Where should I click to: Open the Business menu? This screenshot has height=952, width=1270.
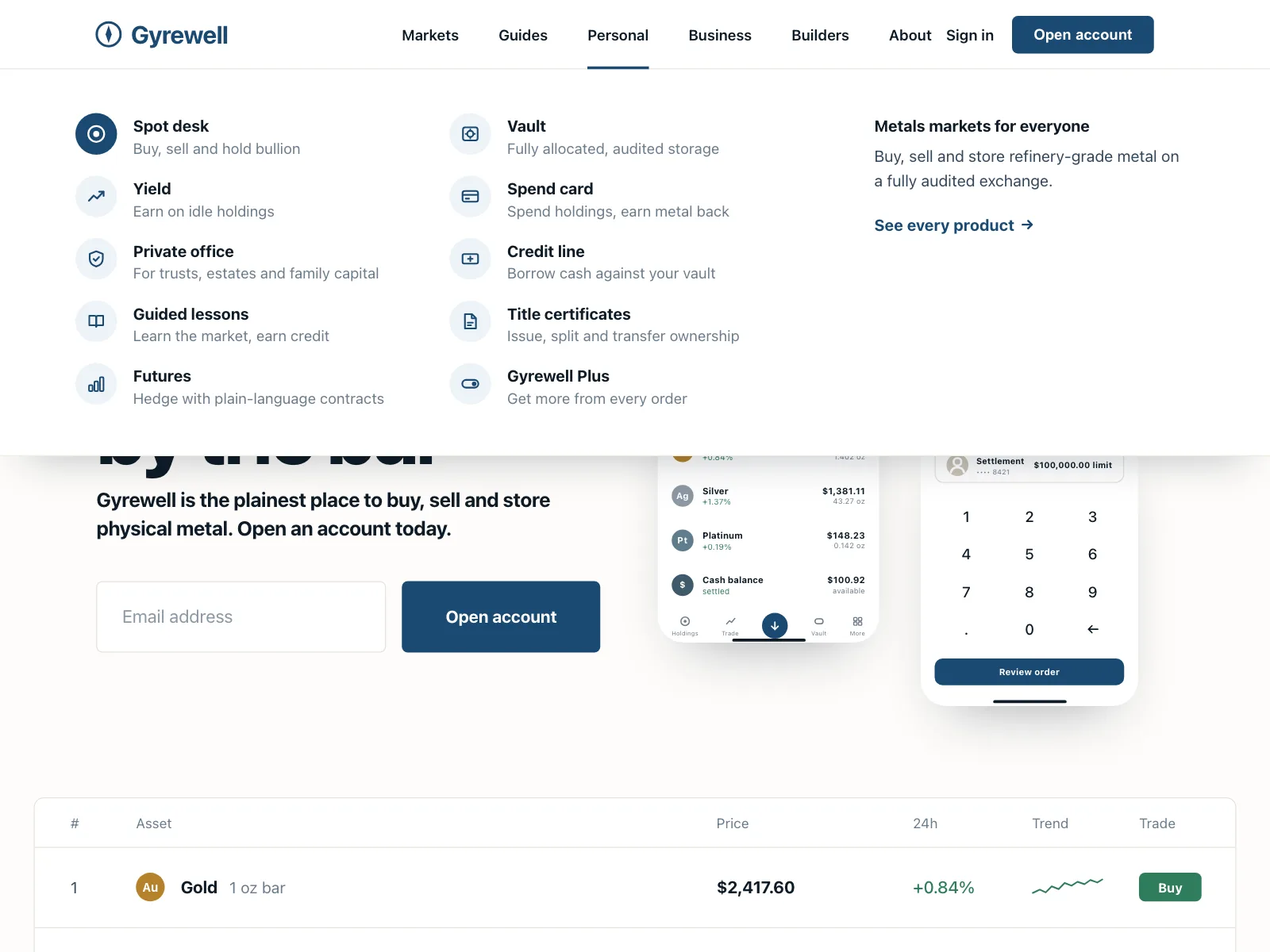[x=720, y=35]
